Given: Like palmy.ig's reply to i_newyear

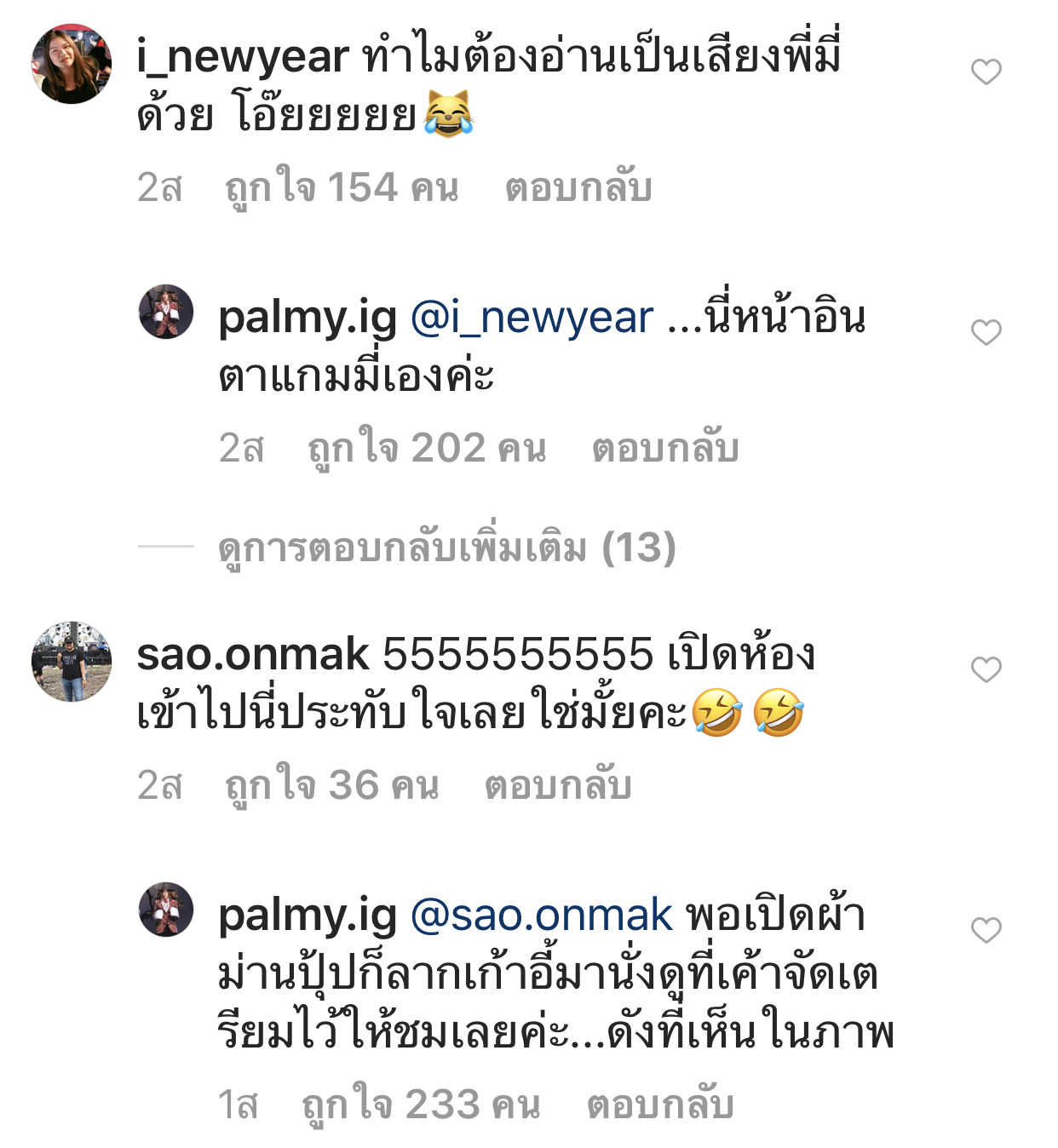Looking at the screenshot, I should (986, 332).
